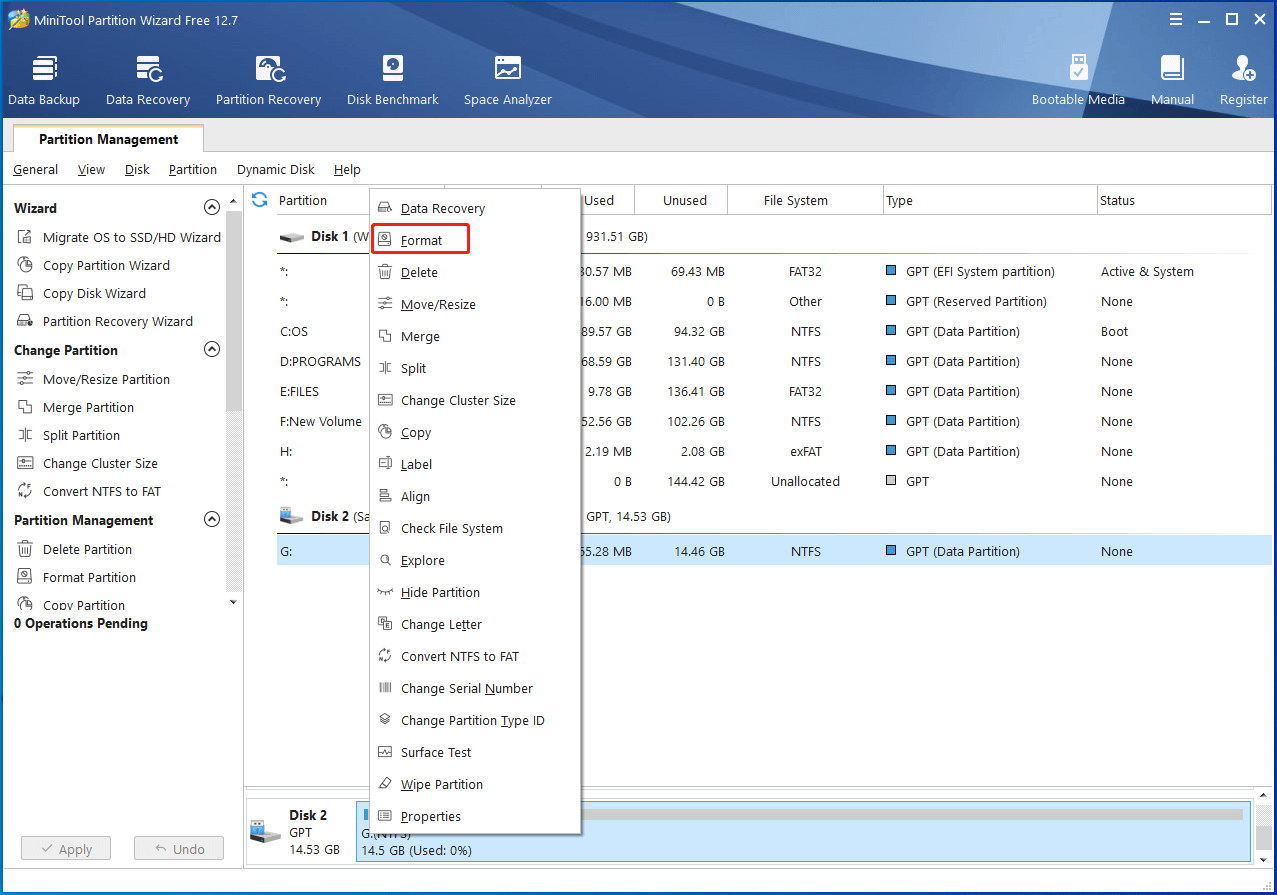This screenshot has height=895, width=1277.
Task: Choose Delete from the context menu
Action: [x=476, y=272]
